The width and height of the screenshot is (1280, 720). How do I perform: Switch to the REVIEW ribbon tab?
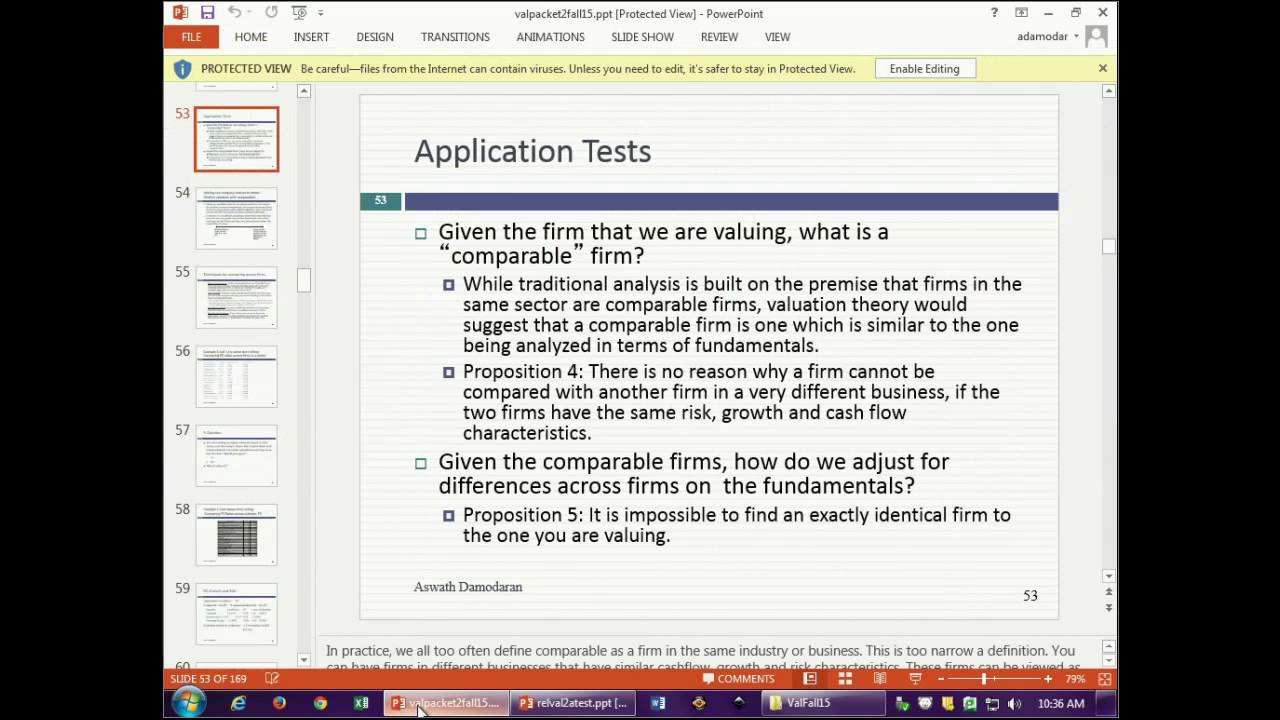(x=719, y=37)
